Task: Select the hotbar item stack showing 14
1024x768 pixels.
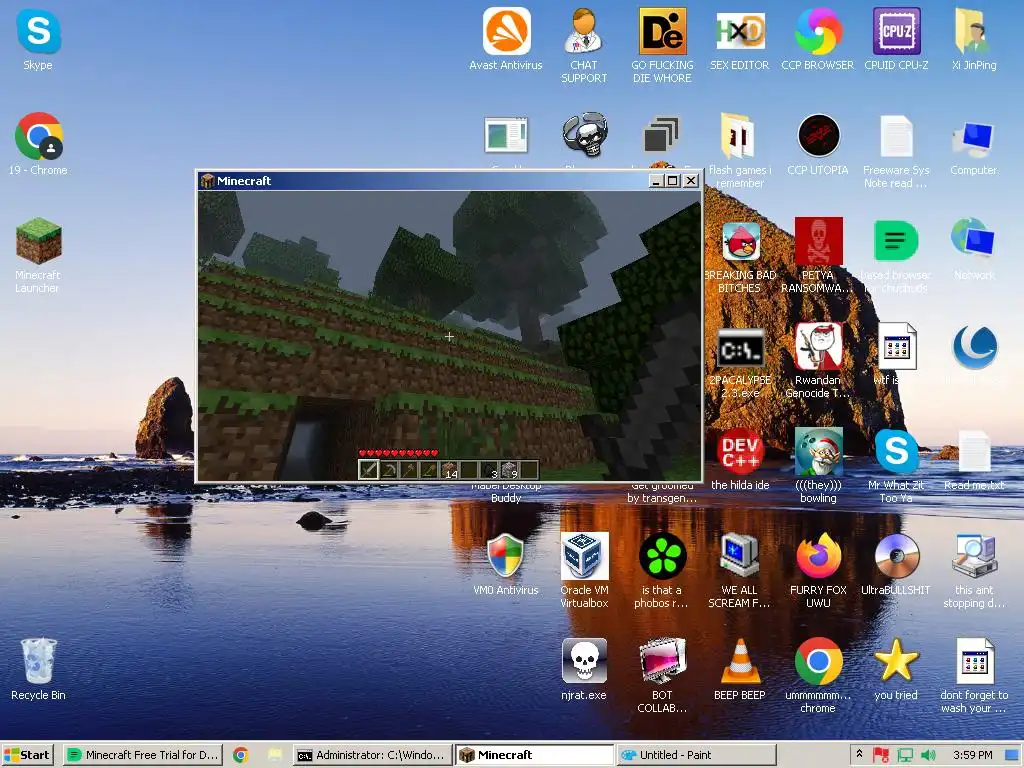Action: click(x=449, y=470)
